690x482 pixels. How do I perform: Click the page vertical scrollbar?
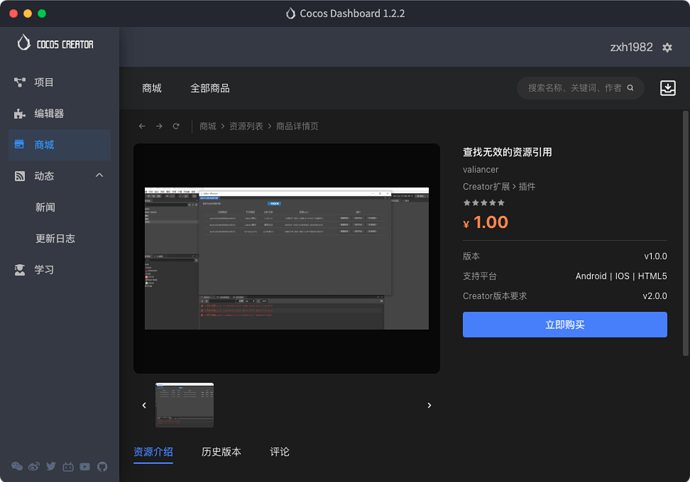pyautogui.click(x=685, y=233)
